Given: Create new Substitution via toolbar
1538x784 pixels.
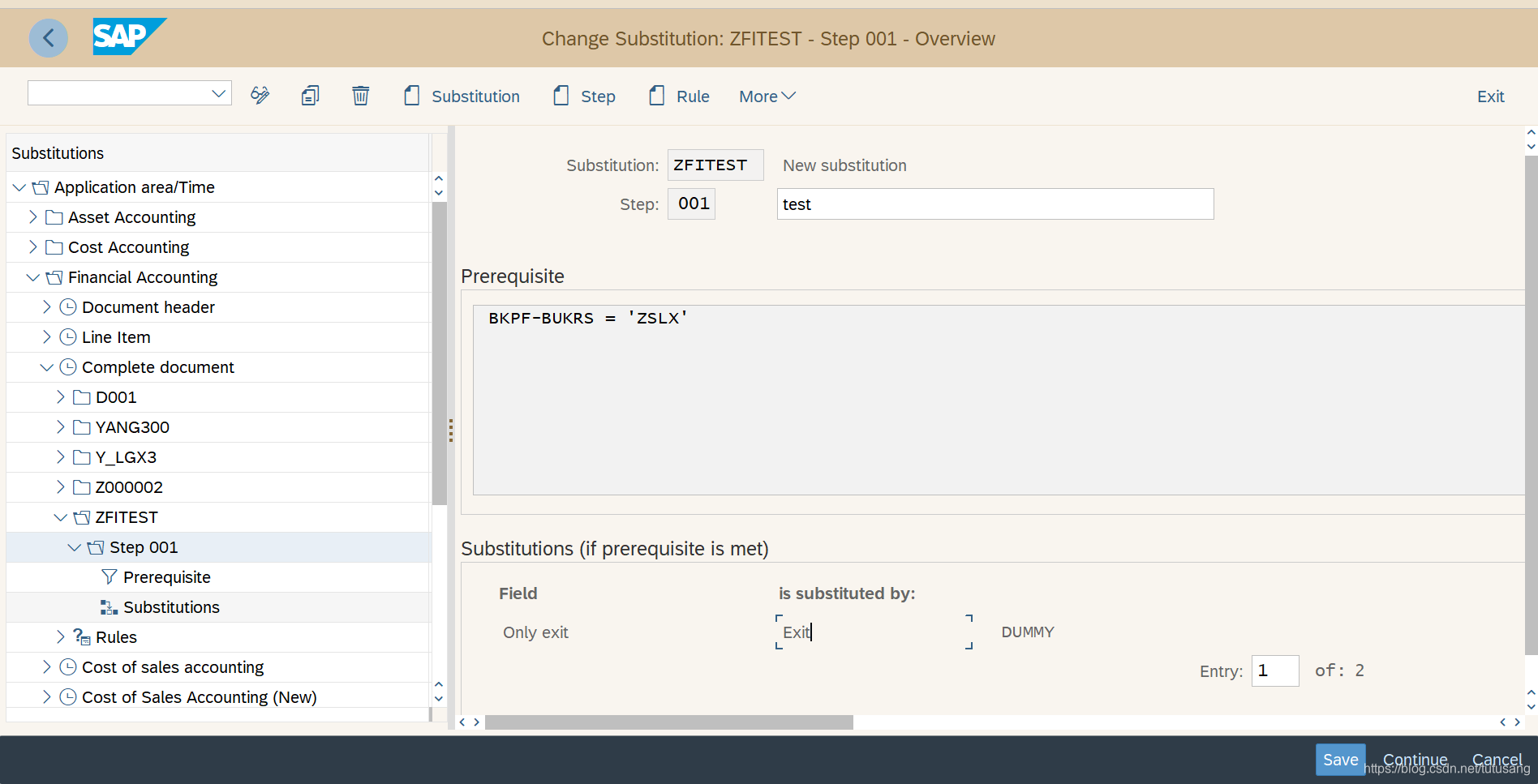Looking at the screenshot, I should click(462, 96).
